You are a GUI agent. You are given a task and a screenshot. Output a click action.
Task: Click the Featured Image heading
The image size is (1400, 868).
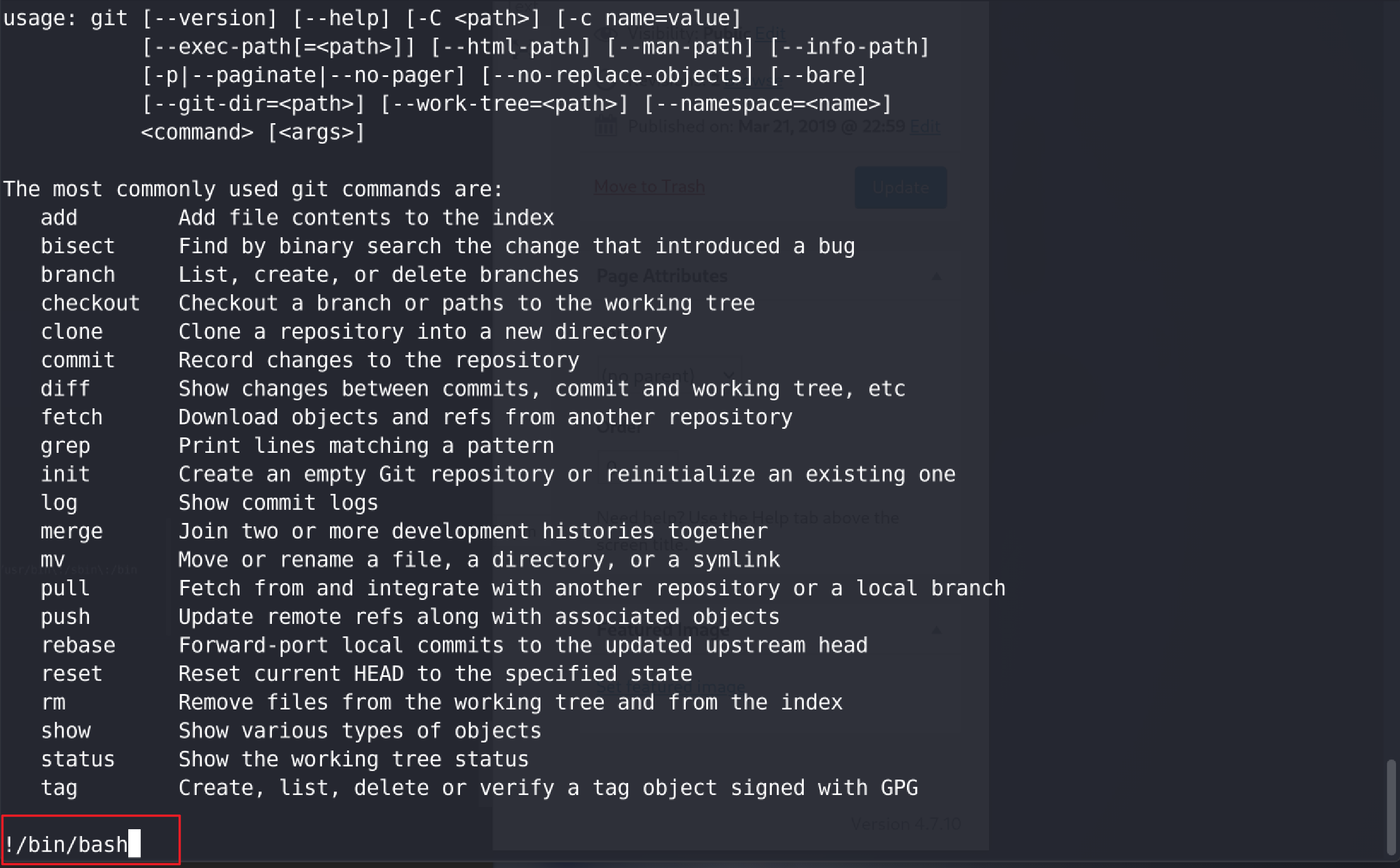tap(663, 630)
